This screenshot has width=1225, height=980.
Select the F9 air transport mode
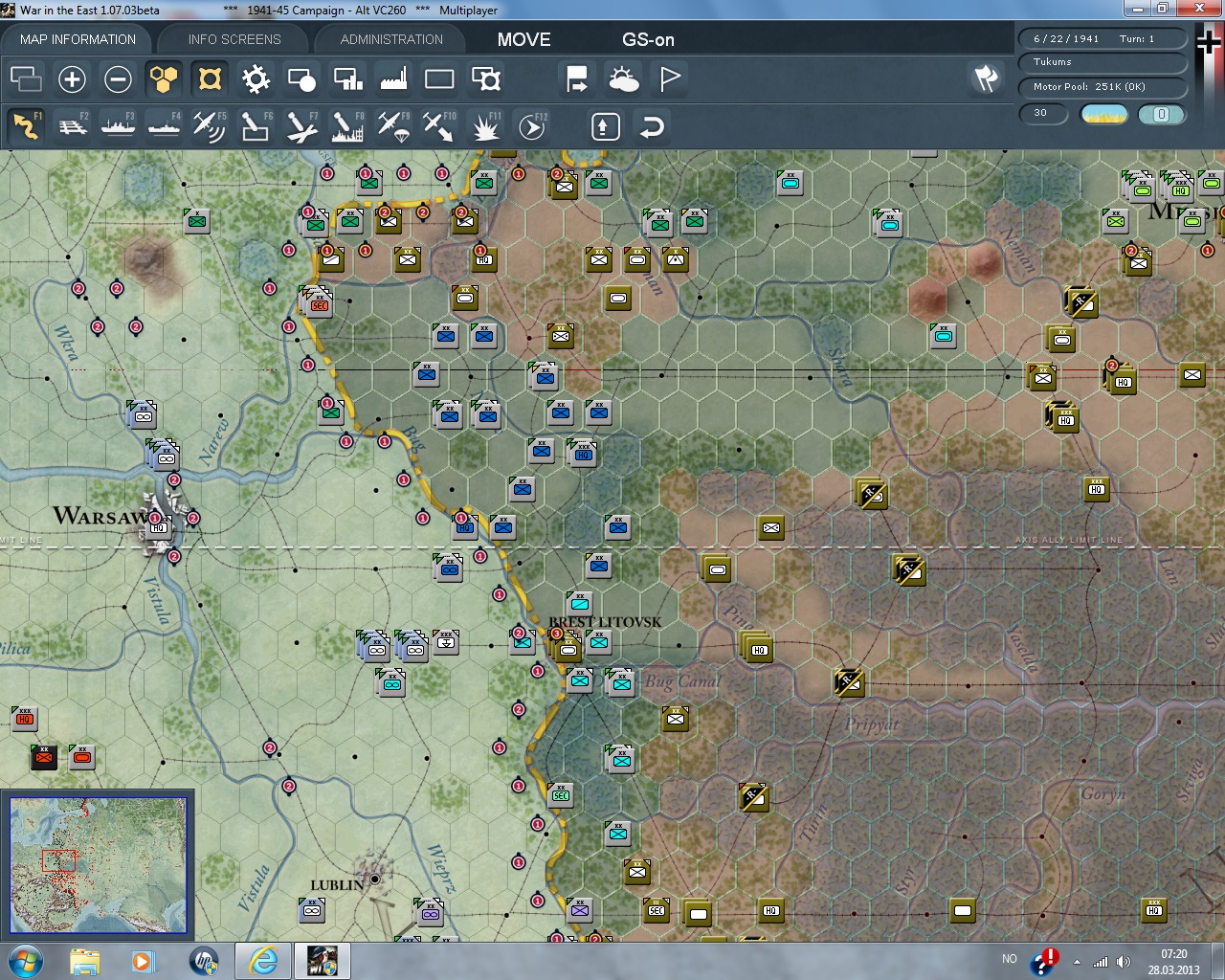pos(393,126)
